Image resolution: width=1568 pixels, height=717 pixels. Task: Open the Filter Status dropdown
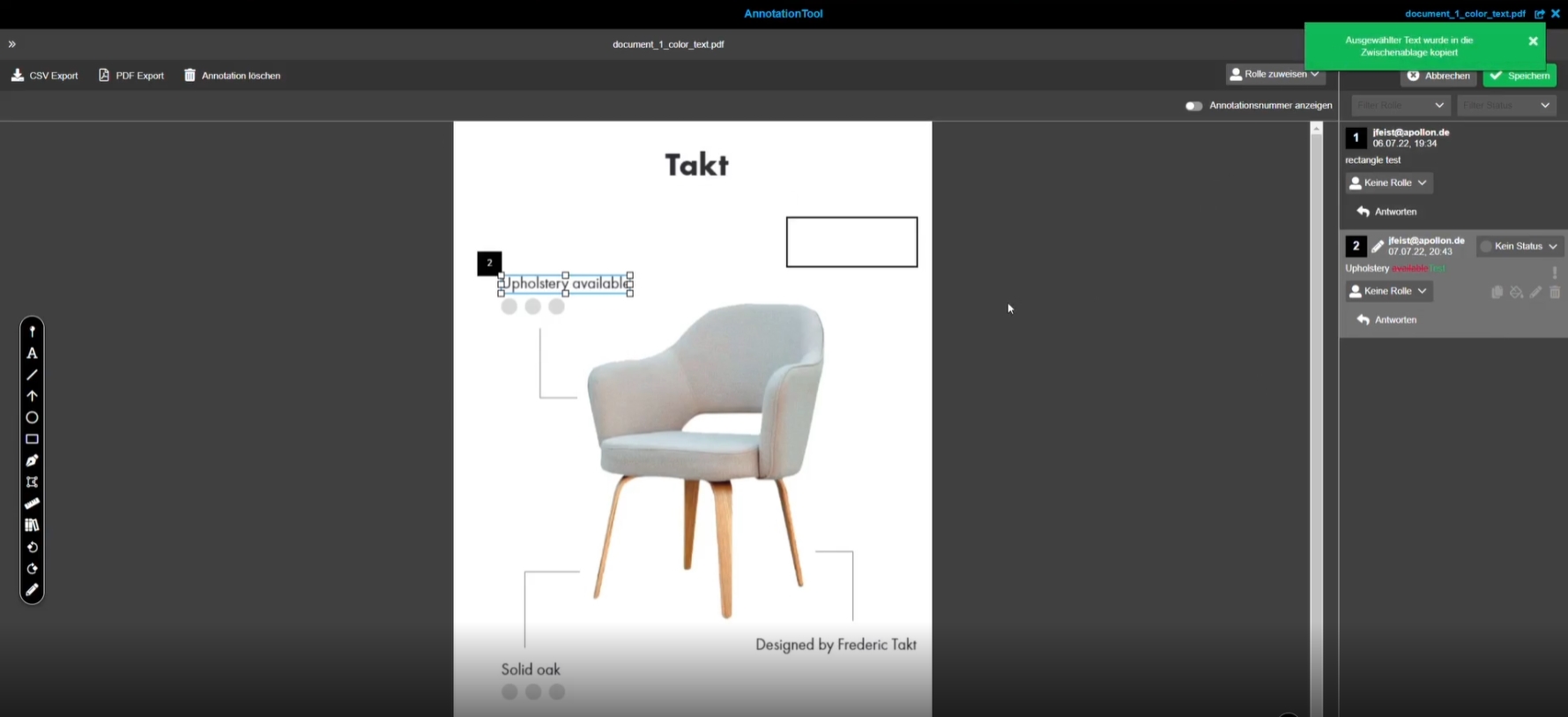pos(1506,106)
